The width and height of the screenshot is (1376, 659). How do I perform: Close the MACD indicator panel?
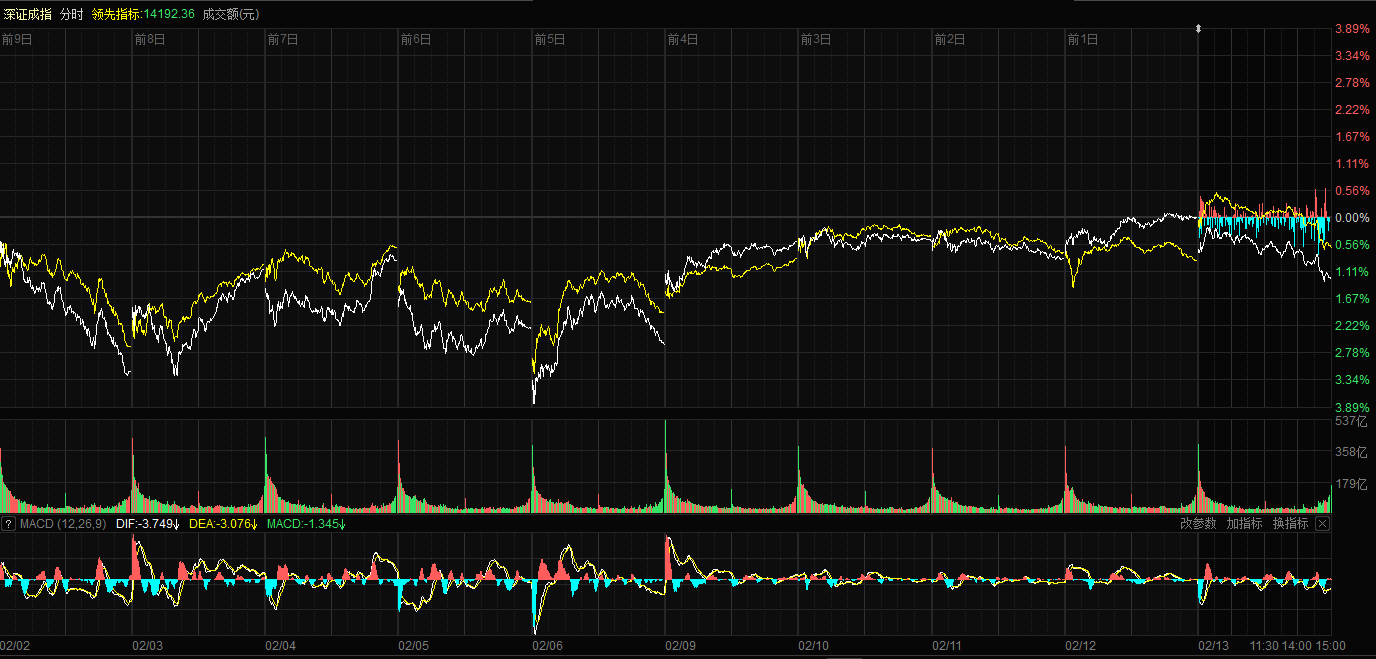pos(1322,524)
